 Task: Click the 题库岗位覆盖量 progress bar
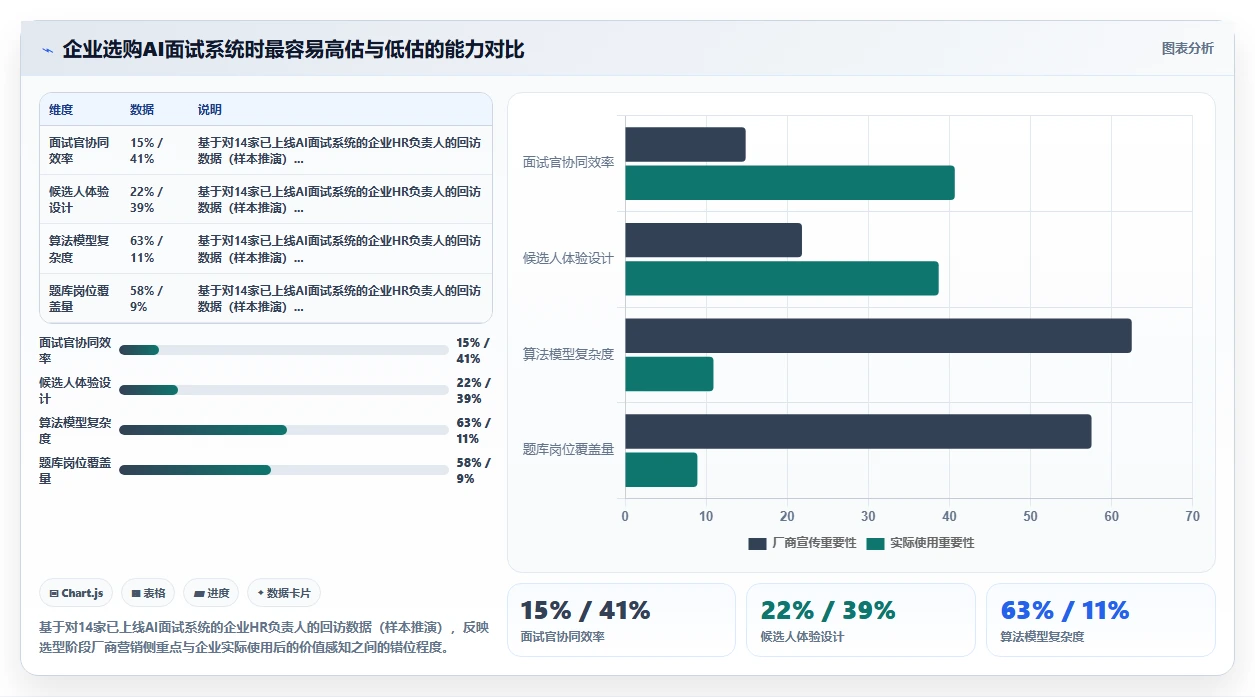(x=283, y=470)
